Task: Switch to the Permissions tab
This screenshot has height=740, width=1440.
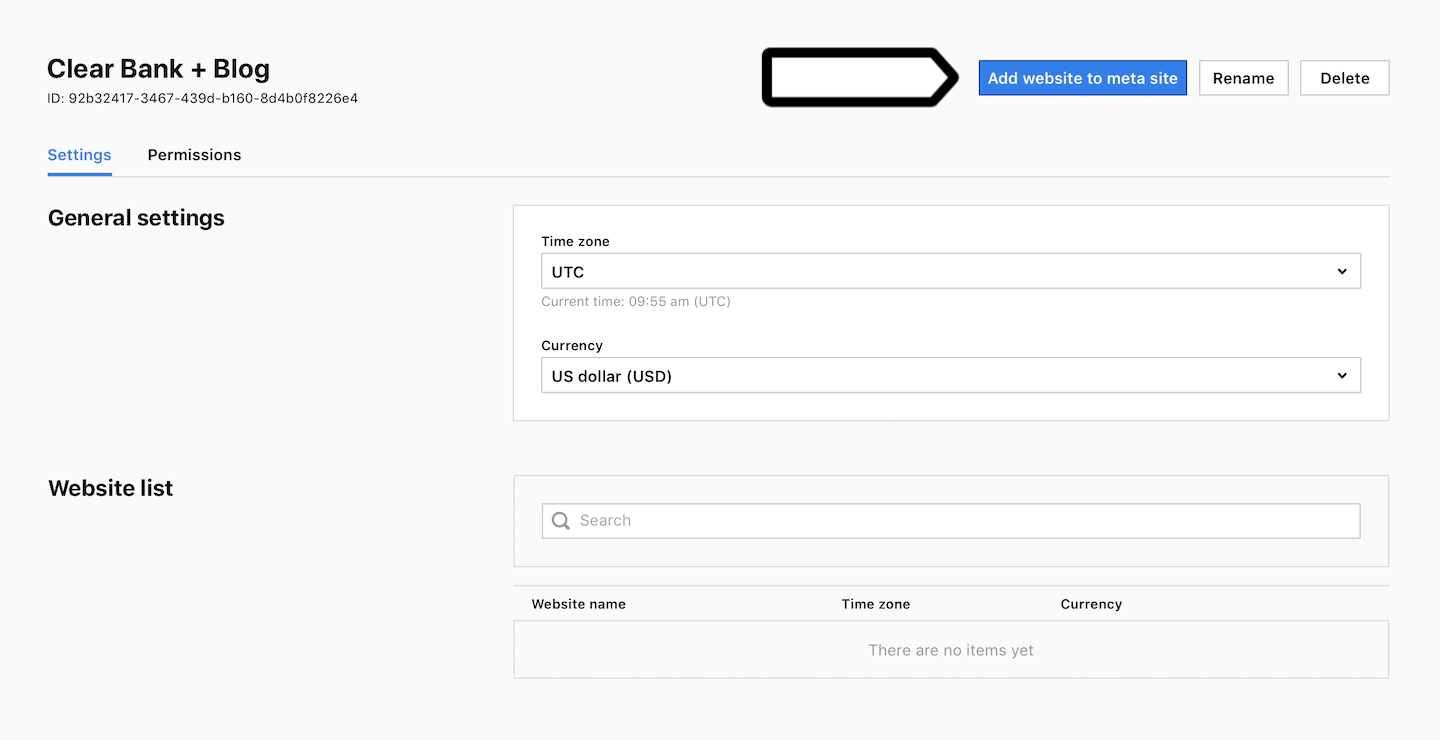Action: [194, 155]
